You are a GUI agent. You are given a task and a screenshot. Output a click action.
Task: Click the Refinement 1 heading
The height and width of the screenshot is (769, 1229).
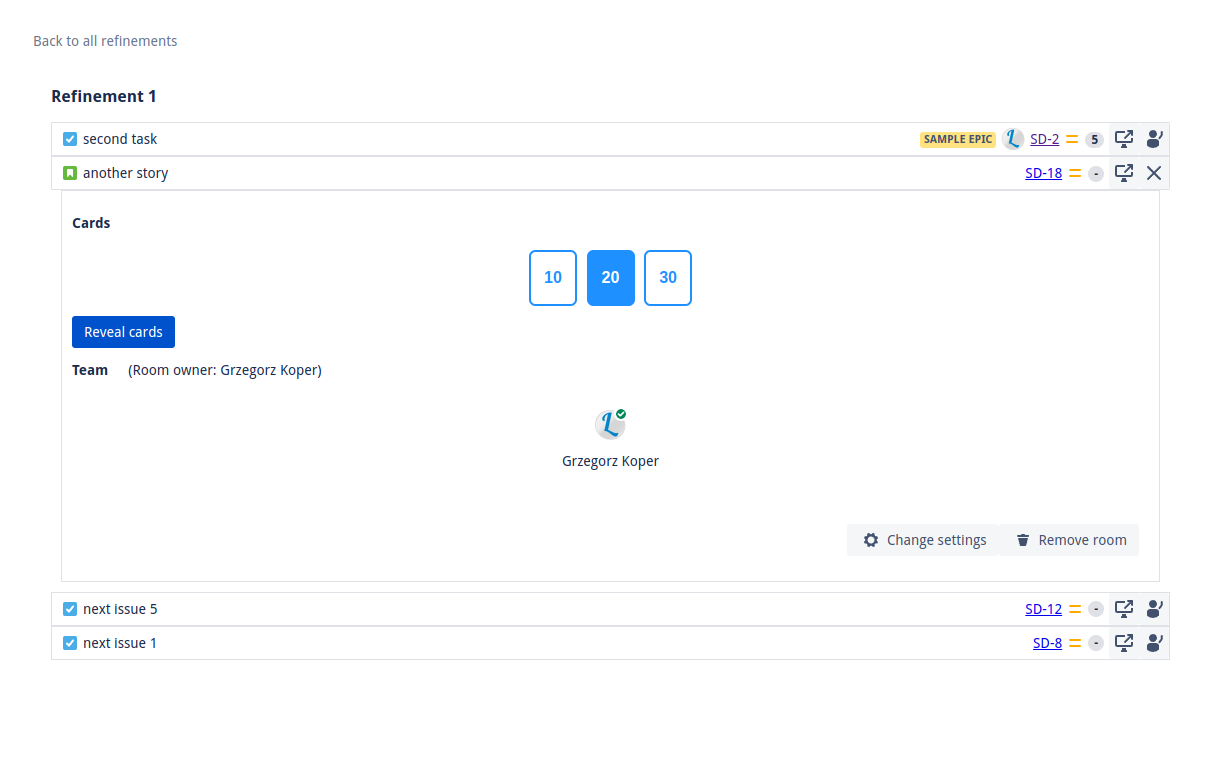point(104,97)
